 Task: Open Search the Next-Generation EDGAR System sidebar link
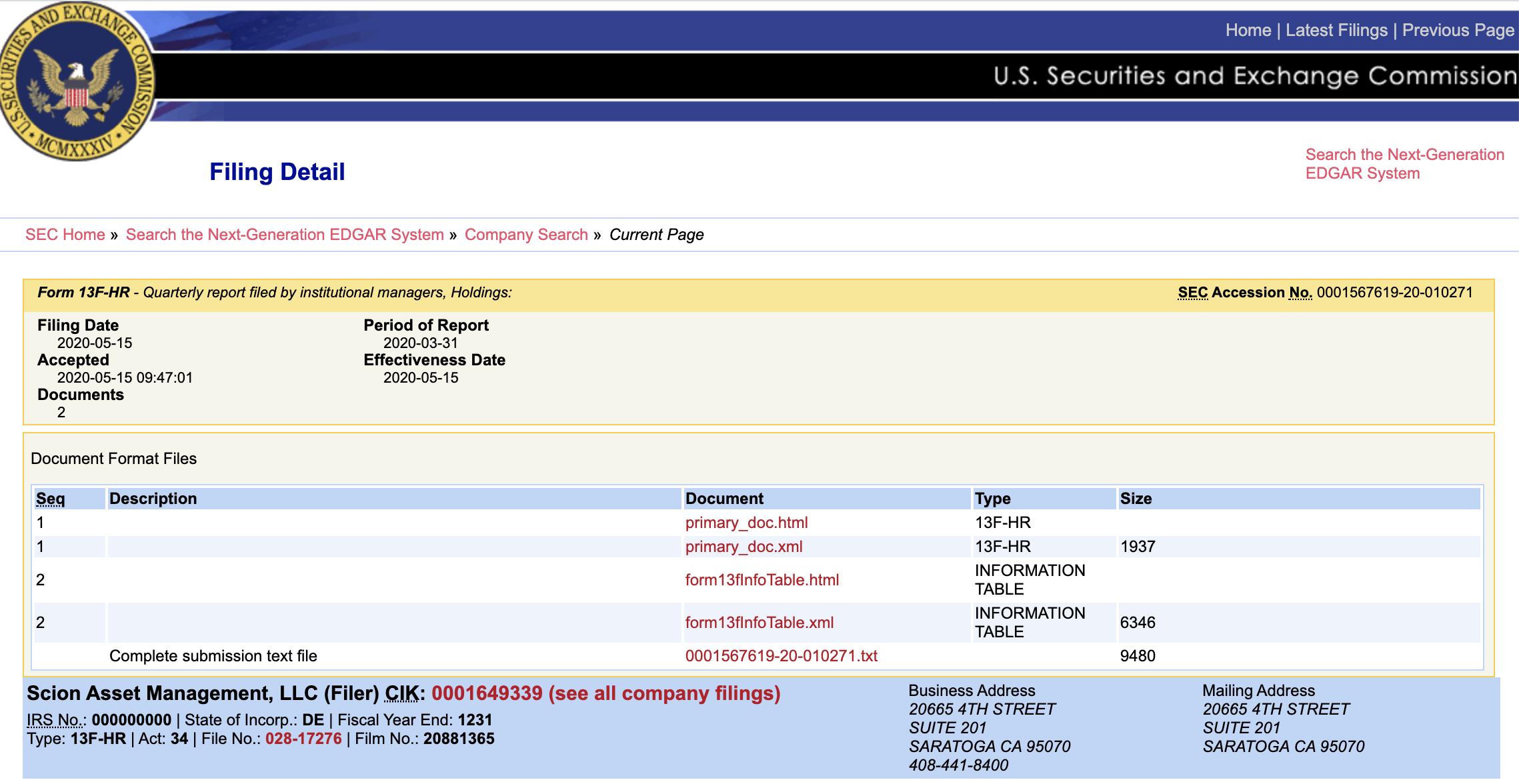[x=1404, y=164]
